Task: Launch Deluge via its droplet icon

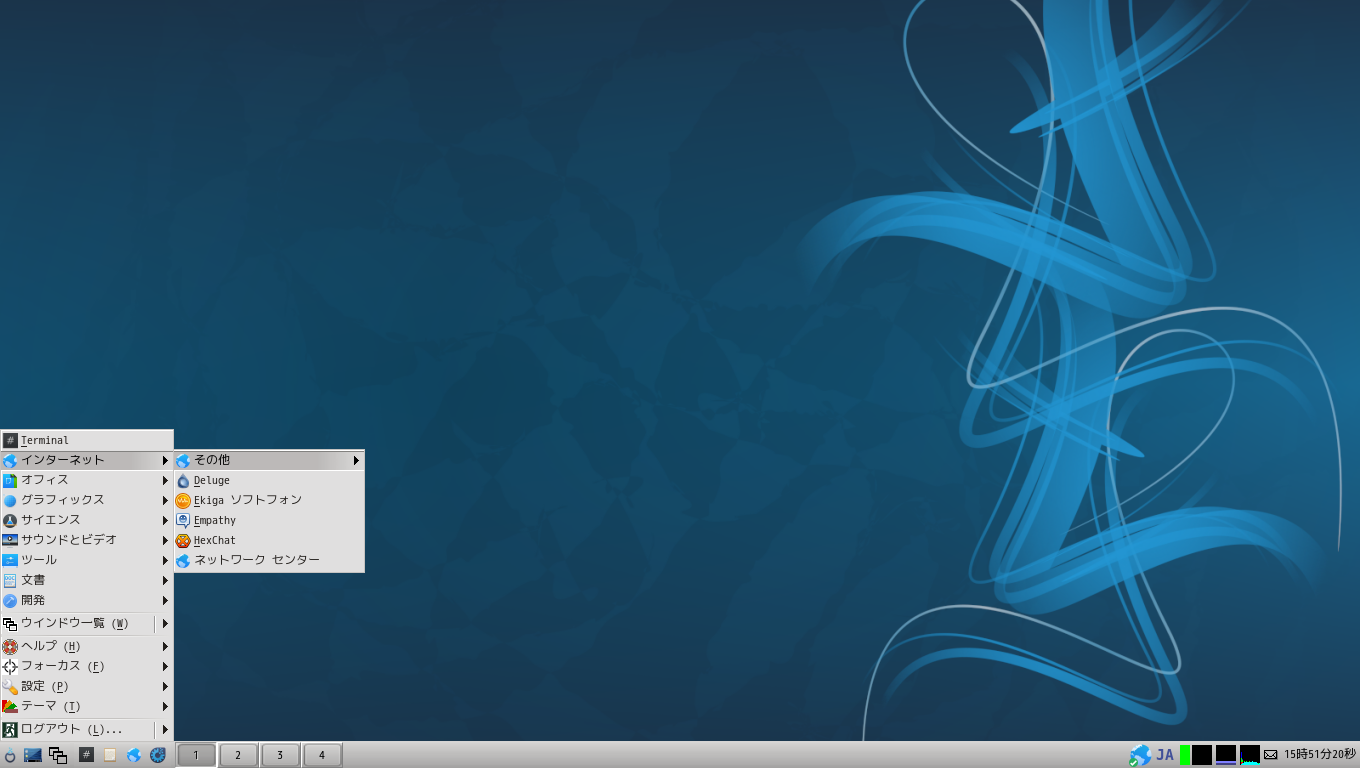Action: (183, 480)
